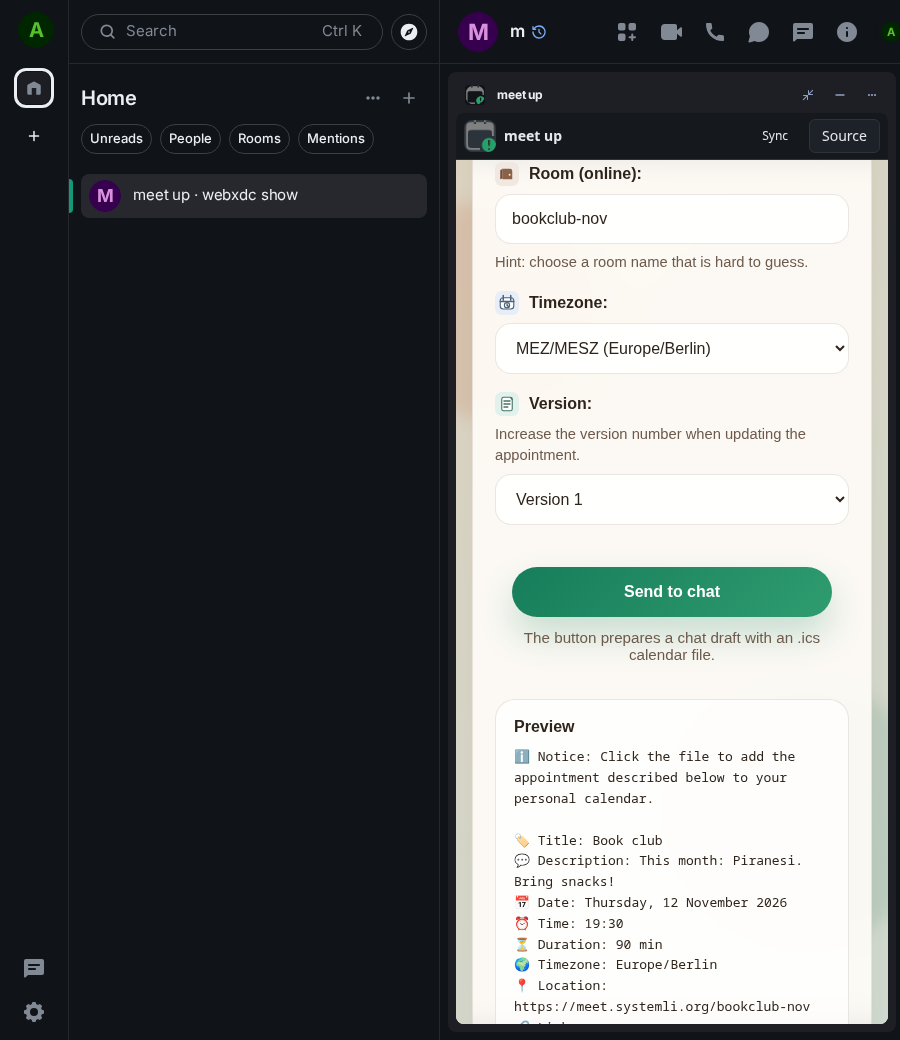
Task: Click the Title: Book club line in the preview
Action: (588, 840)
